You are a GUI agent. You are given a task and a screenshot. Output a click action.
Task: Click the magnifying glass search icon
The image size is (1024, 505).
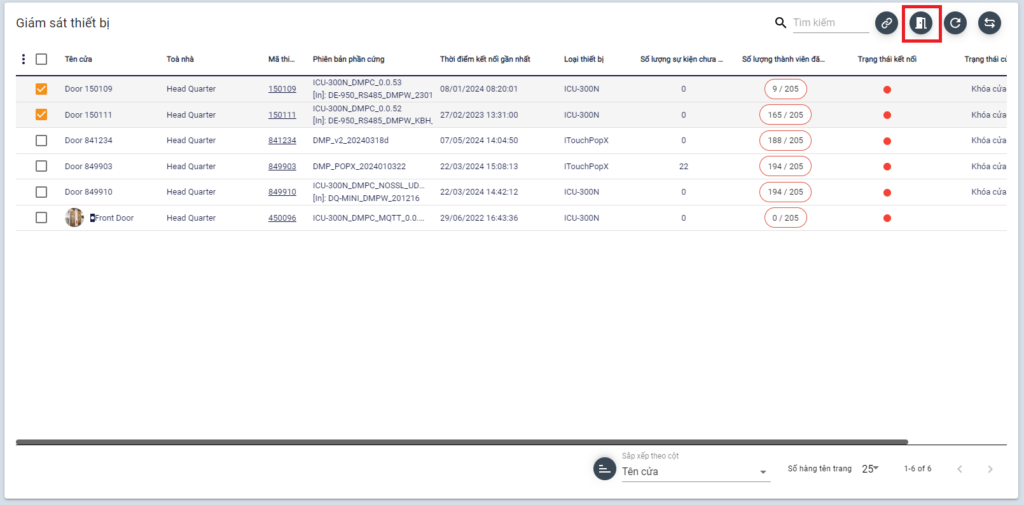(781, 23)
